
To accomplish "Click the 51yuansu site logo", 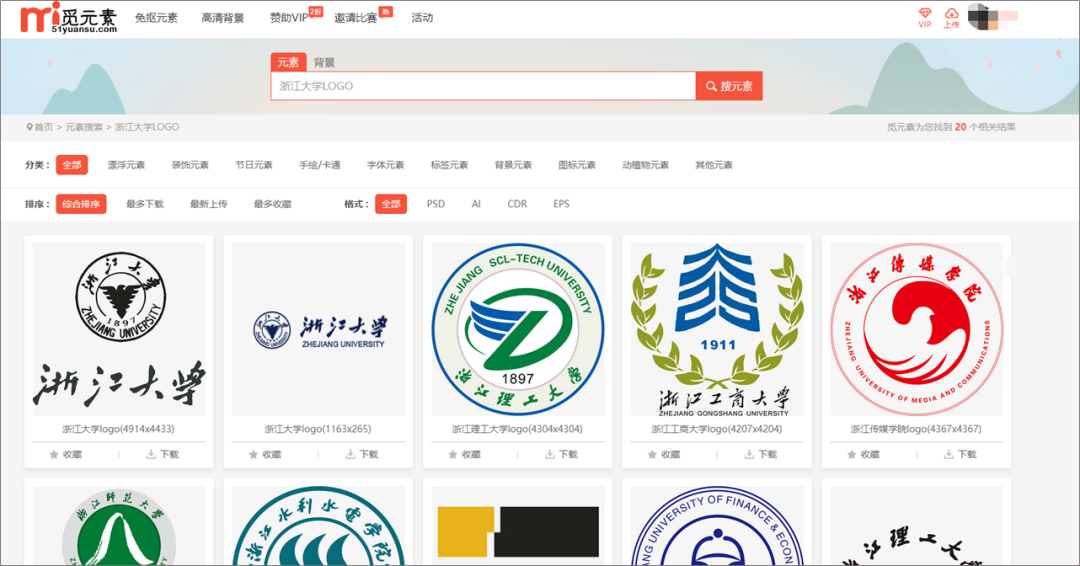I will [x=68, y=18].
